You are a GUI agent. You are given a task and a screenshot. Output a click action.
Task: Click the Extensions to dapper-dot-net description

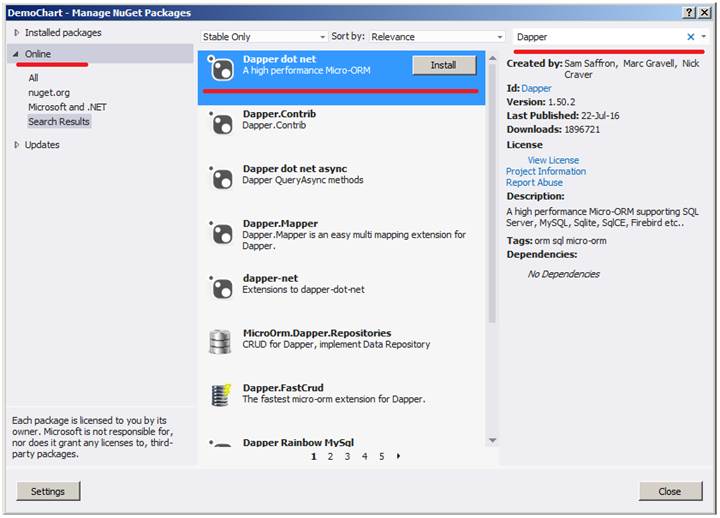tap(303, 290)
